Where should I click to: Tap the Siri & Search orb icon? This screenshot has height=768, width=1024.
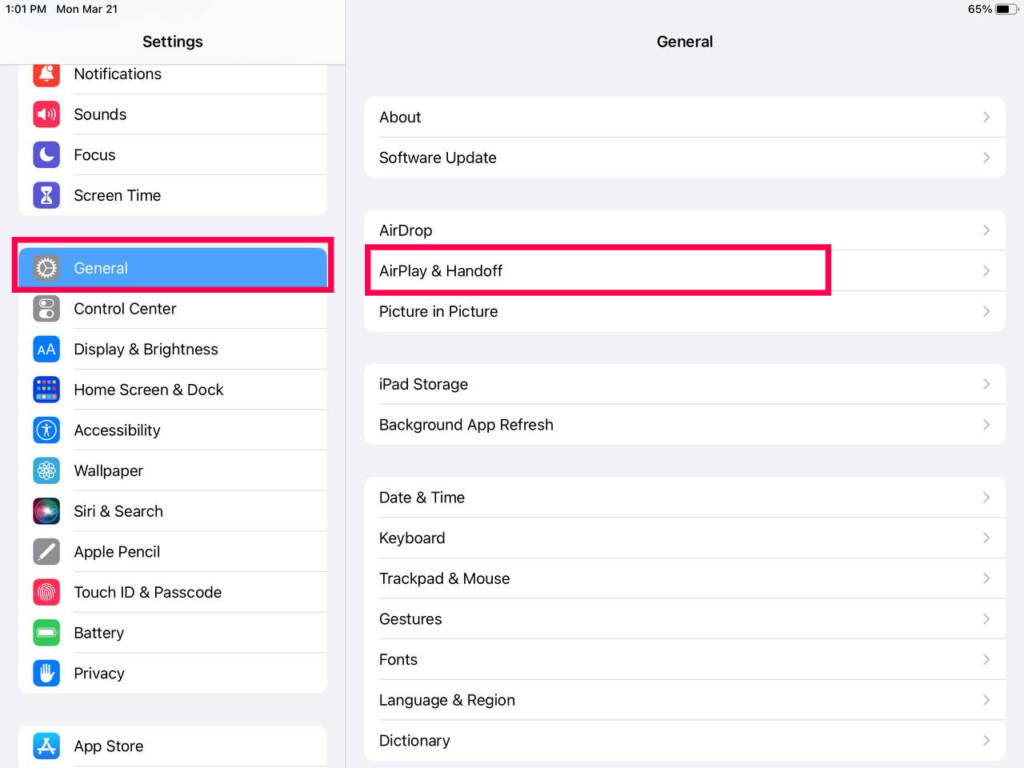coord(46,511)
